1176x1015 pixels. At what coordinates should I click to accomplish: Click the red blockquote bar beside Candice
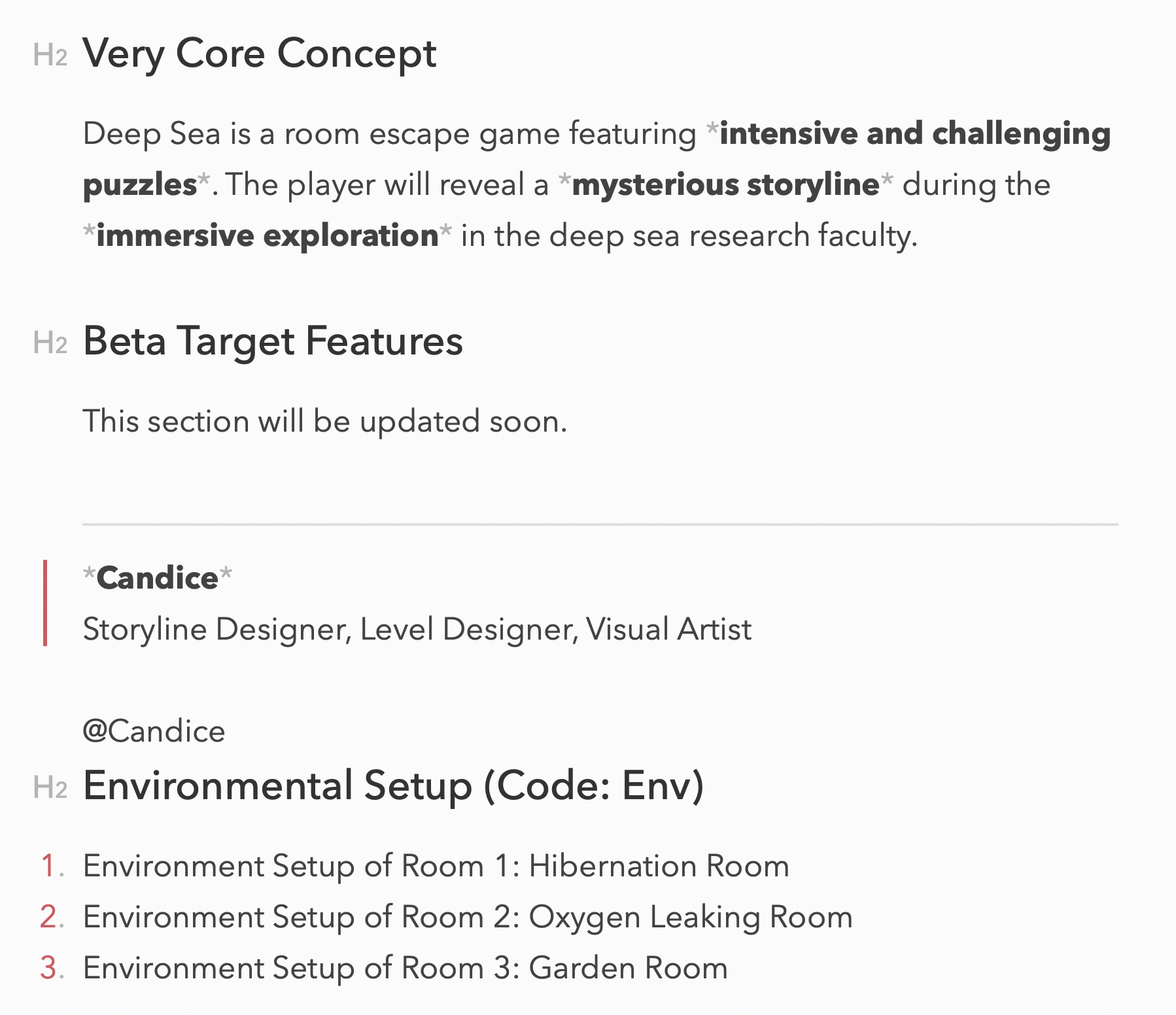[x=45, y=603]
